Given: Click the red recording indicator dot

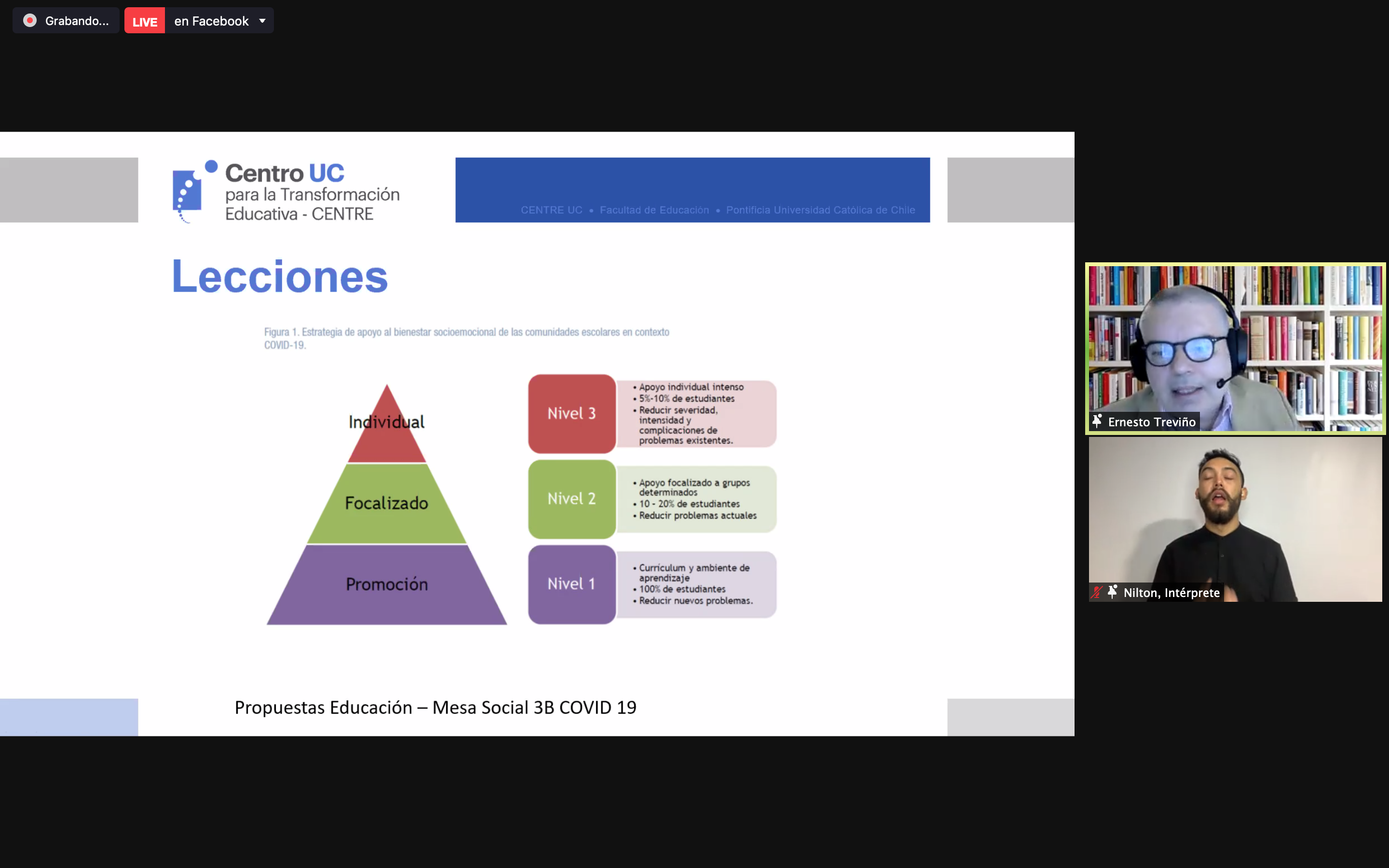Looking at the screenshot, I should tap(30, 21).
